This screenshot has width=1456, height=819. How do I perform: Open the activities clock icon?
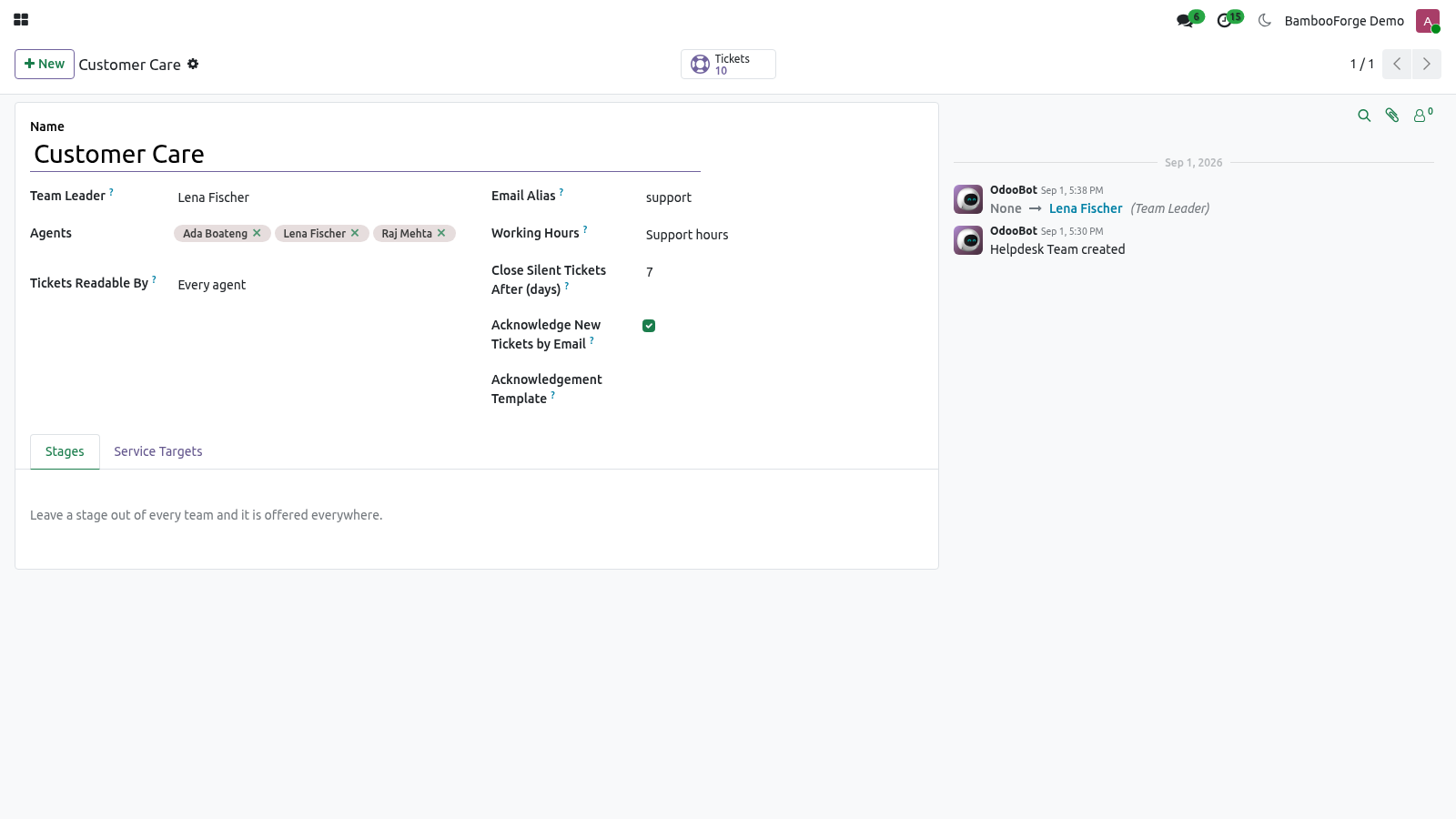coord(1225,21)
